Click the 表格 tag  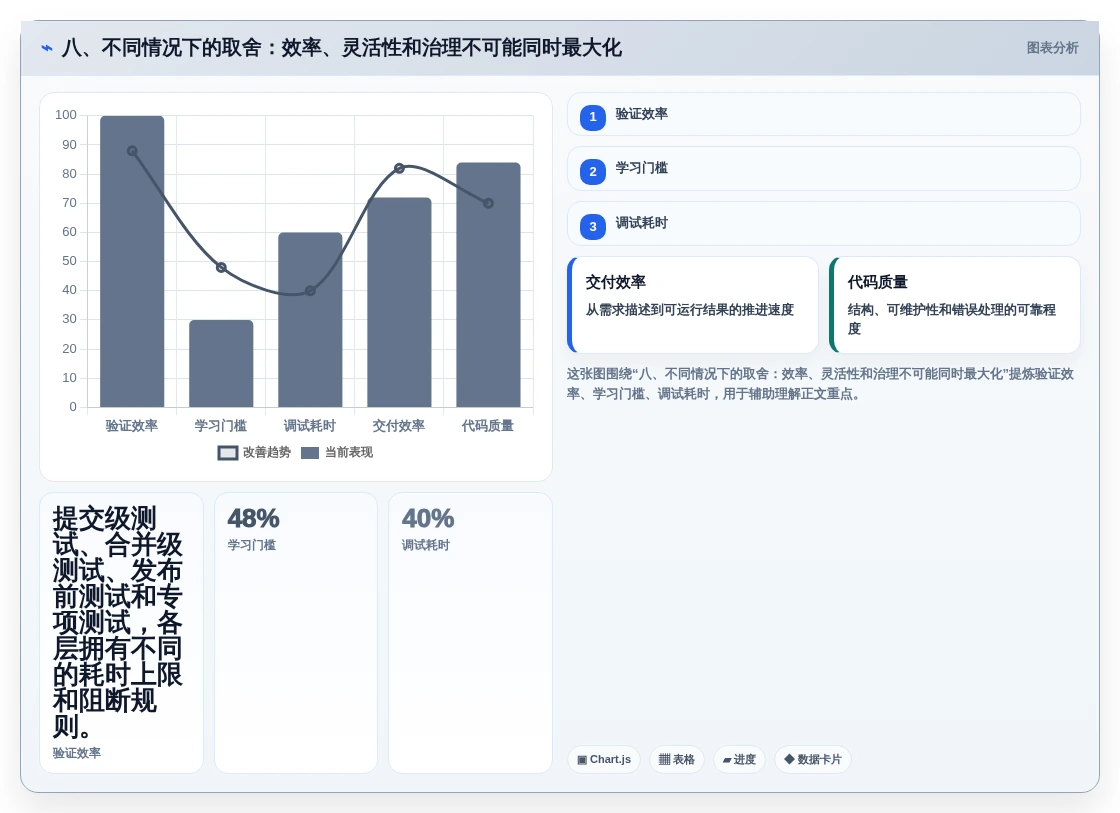point(676,759)
